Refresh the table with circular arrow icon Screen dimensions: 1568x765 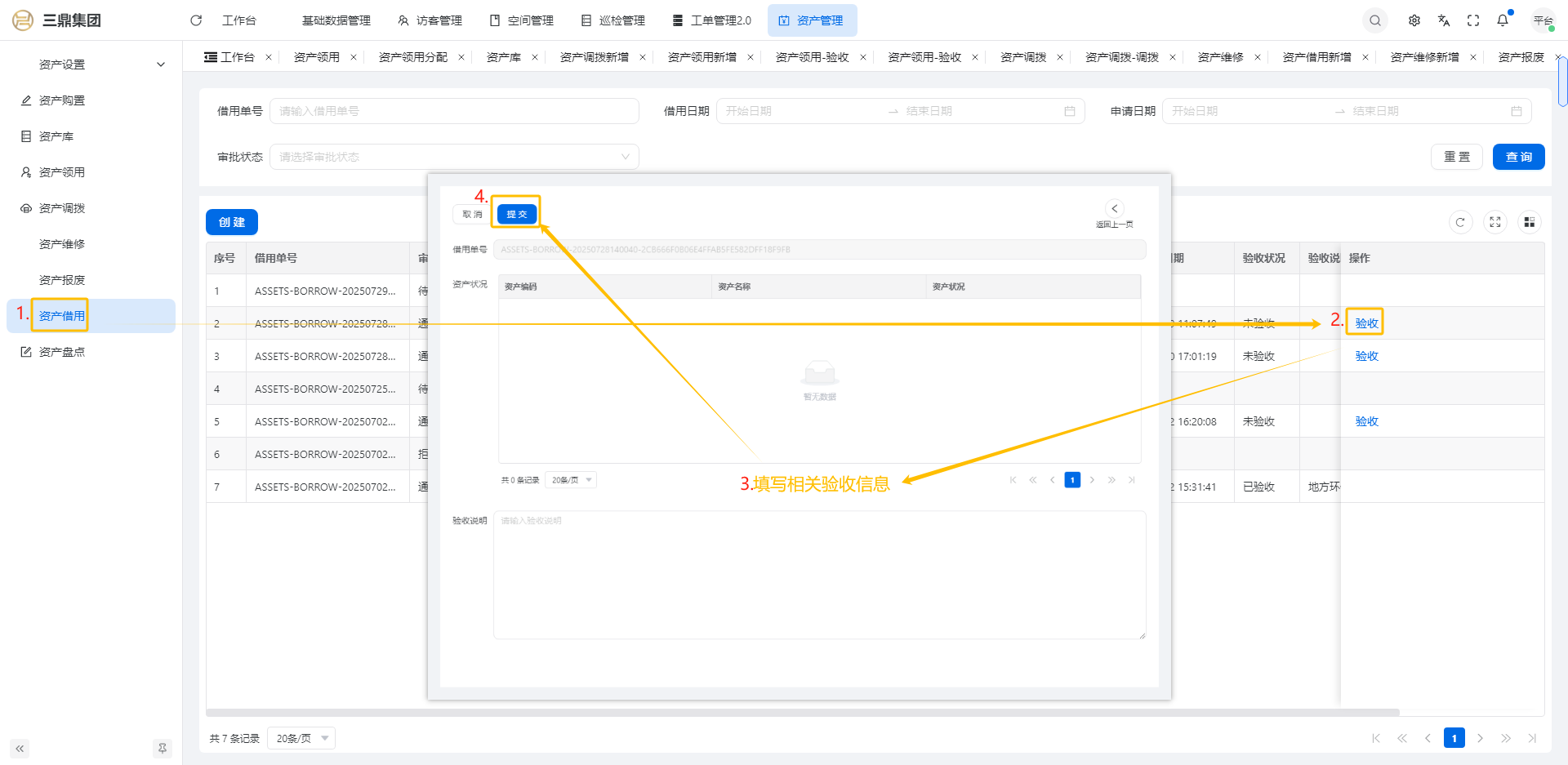(1460, 222)
